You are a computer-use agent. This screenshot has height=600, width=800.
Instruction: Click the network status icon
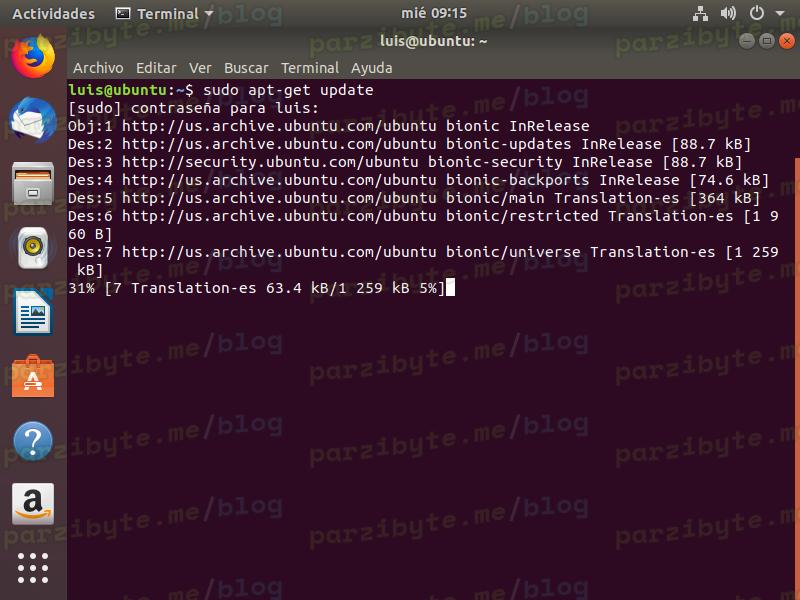(699, 14)
